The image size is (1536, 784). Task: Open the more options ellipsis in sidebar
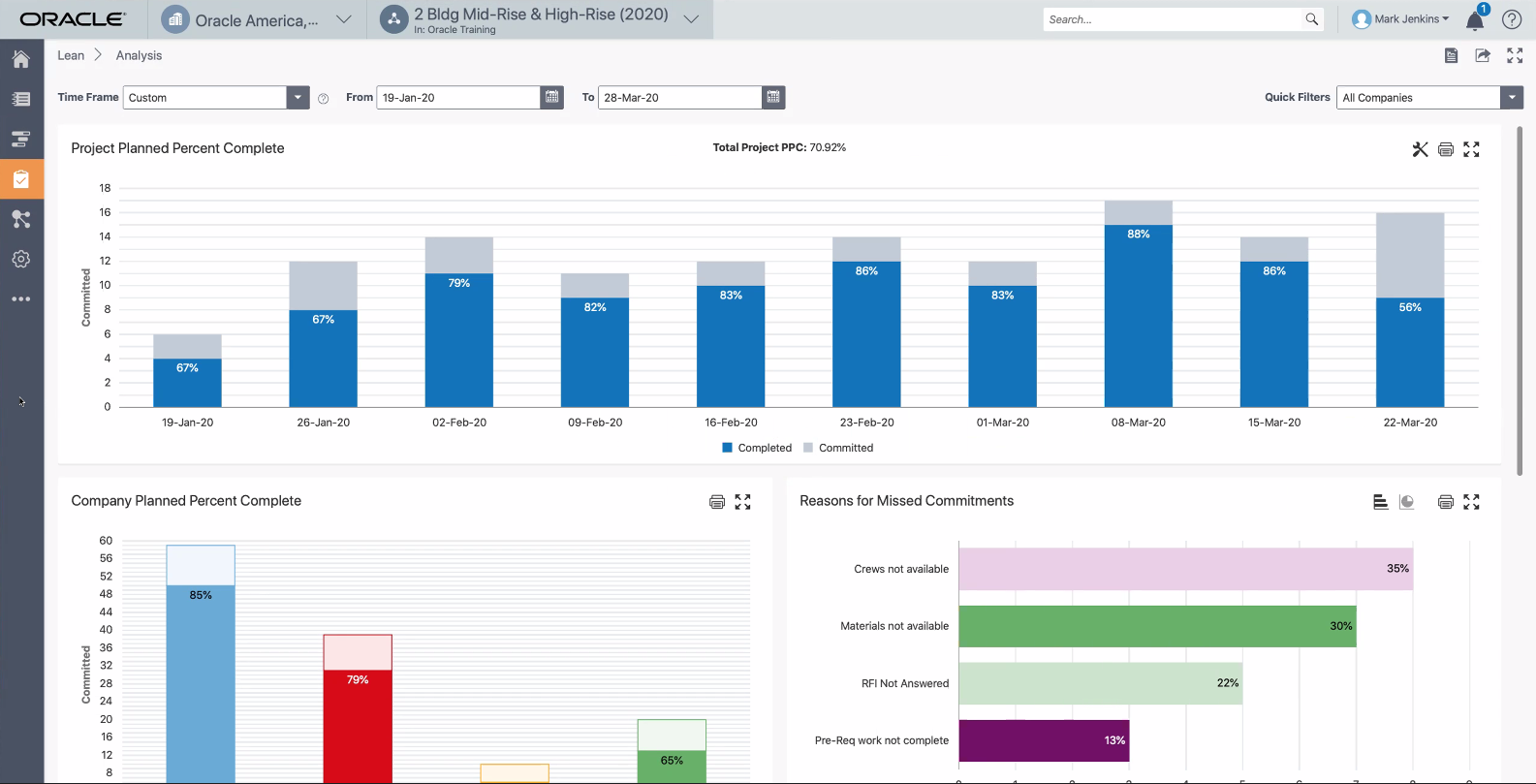tap(21, 299)
